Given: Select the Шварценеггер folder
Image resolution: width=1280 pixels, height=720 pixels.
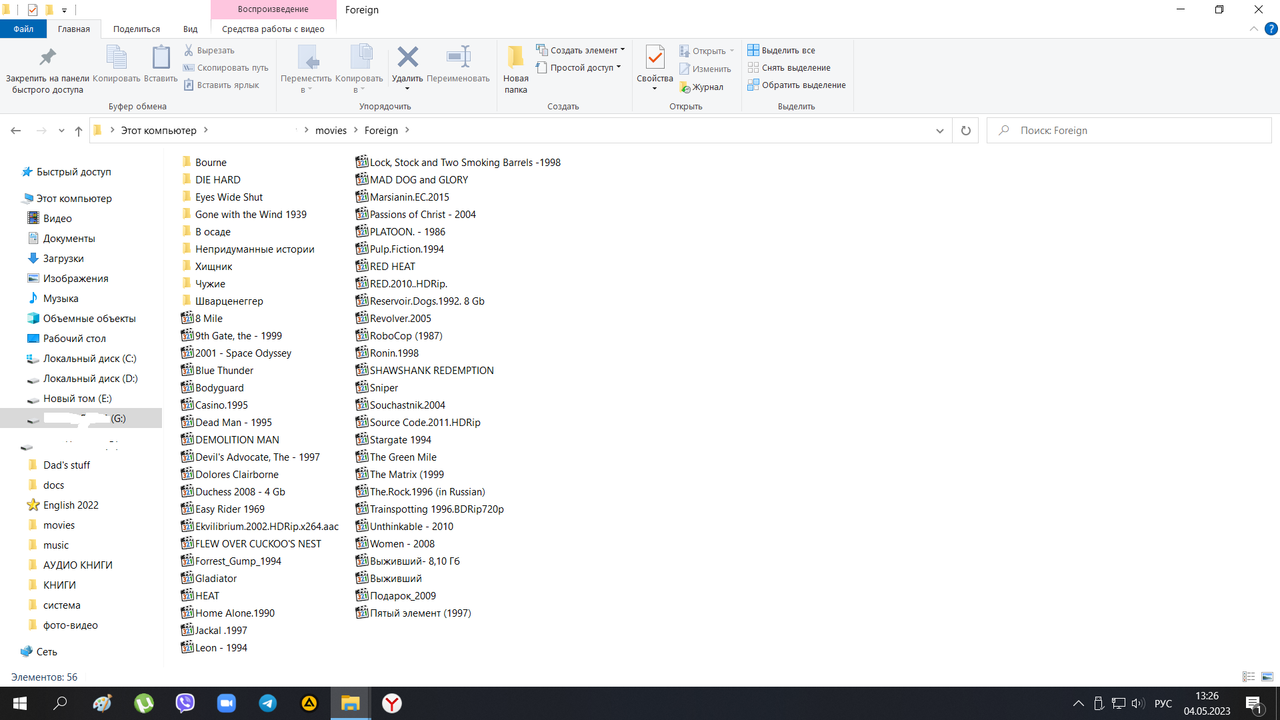Looking at the screenshot, I should coord(229,301).
